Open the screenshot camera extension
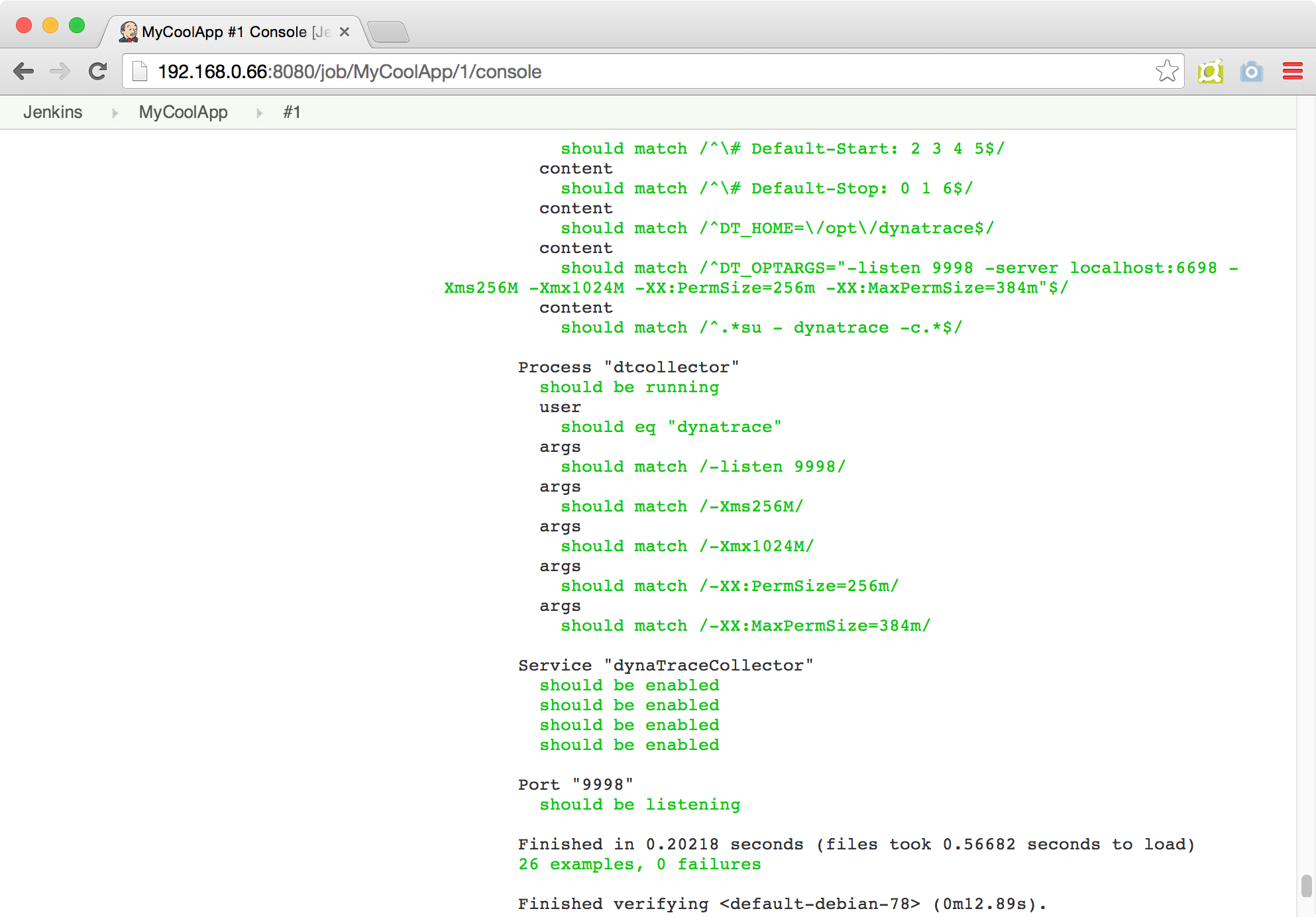This screenshot has width=1316, height=917. click(1252, 71)
